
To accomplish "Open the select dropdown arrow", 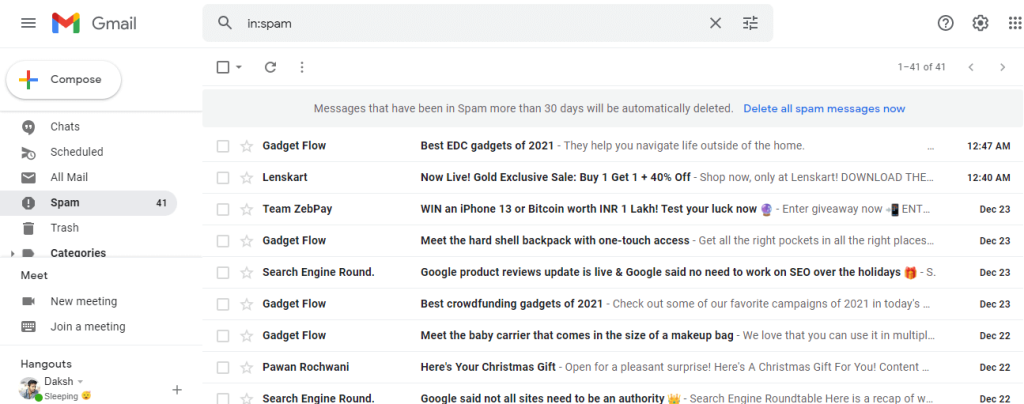I will coord(239,67).
